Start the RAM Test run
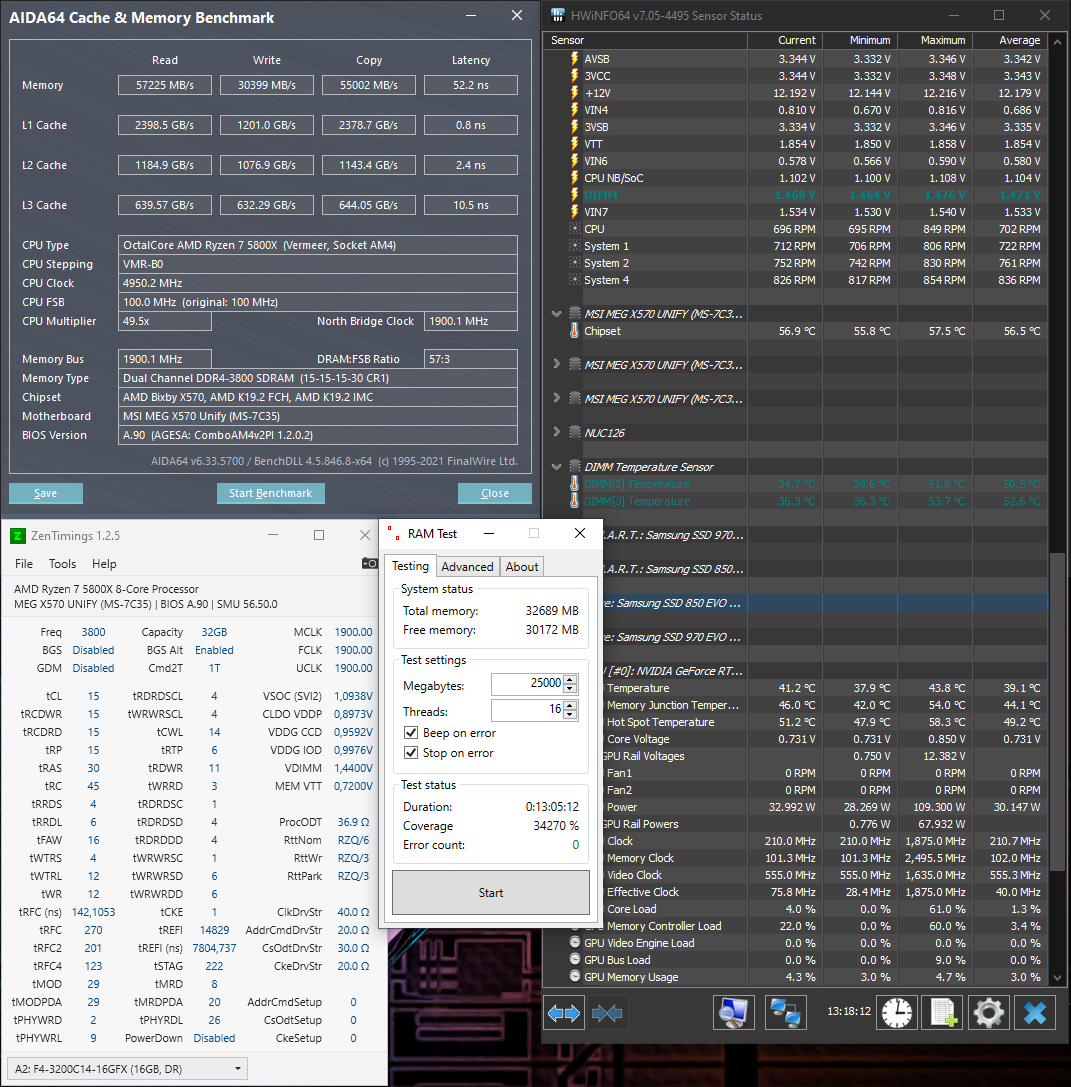Screen dimensions: 1071x1087 (490, 891)
